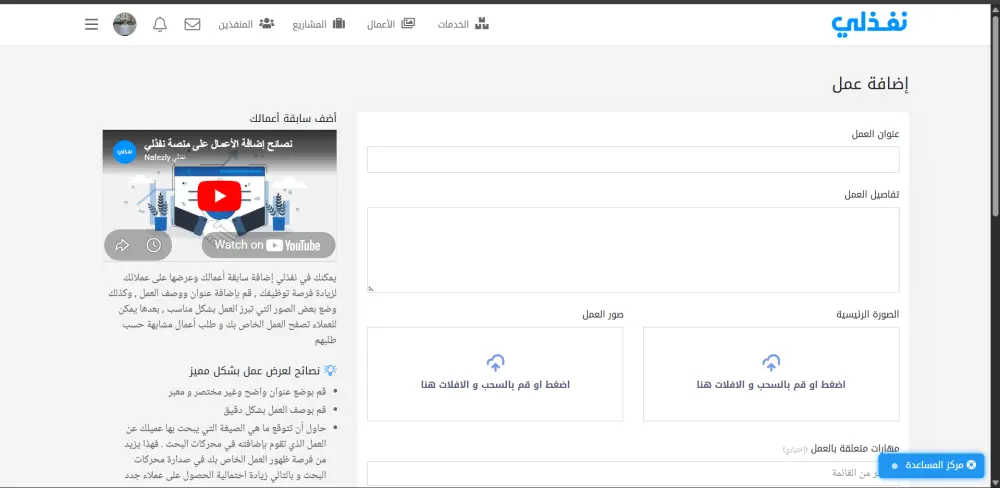
Task: Click the عنوان العمل input field
Action: pyautogui.click(x=633, y=159)
